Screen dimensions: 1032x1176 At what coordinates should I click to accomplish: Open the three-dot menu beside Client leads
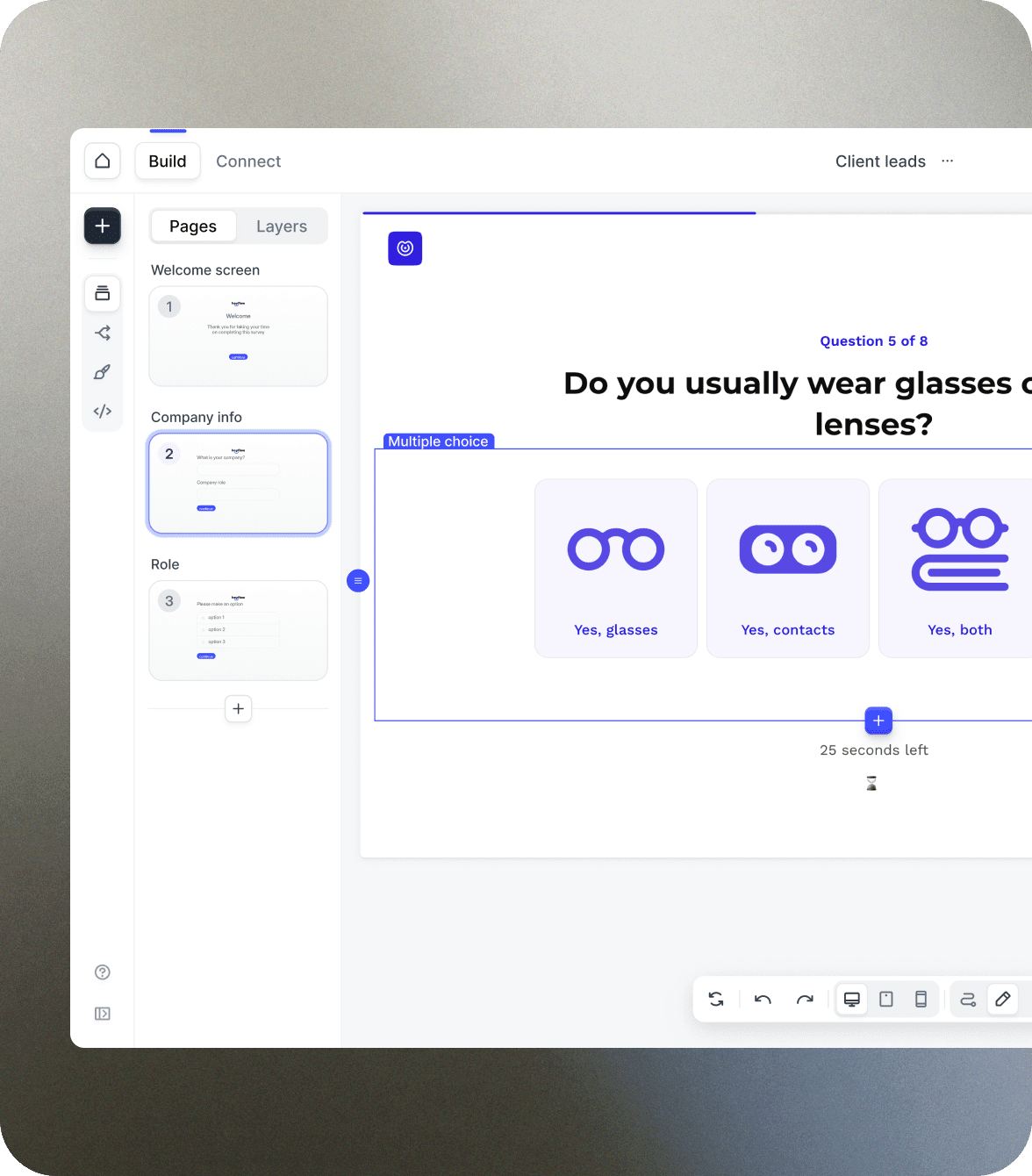[948, 161]
